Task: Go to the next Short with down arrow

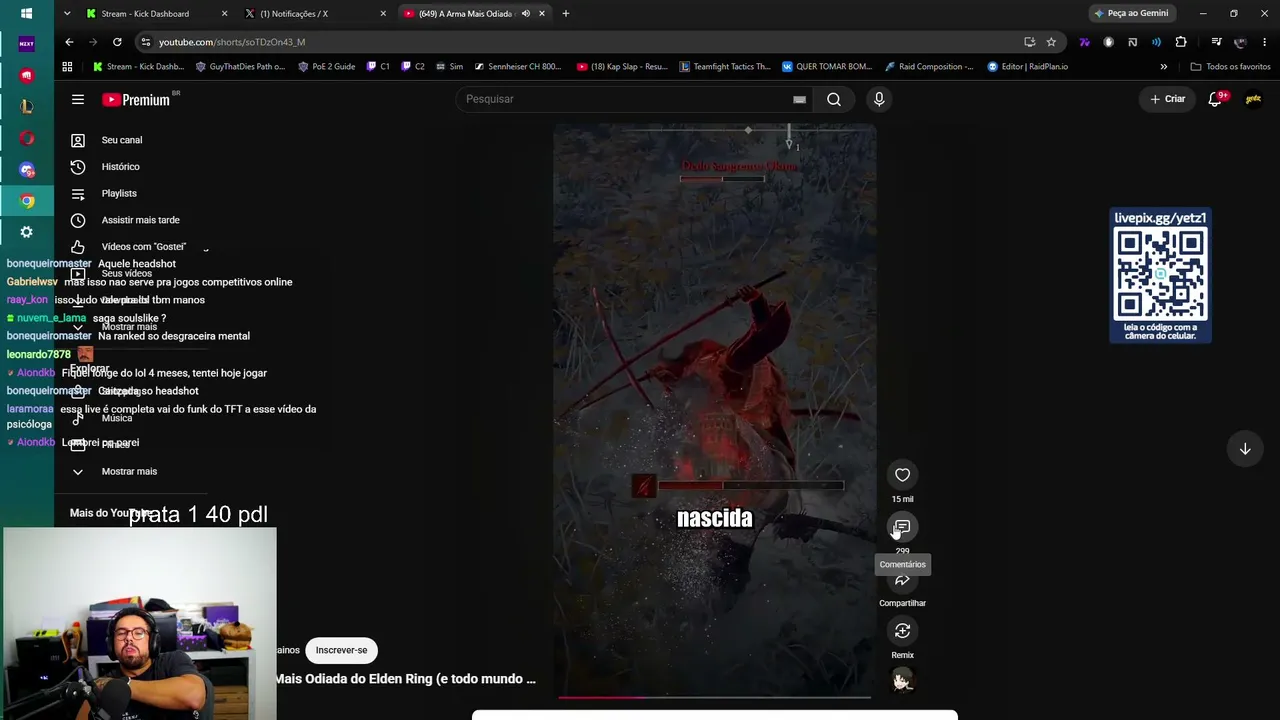Action: pos(1245,449)
